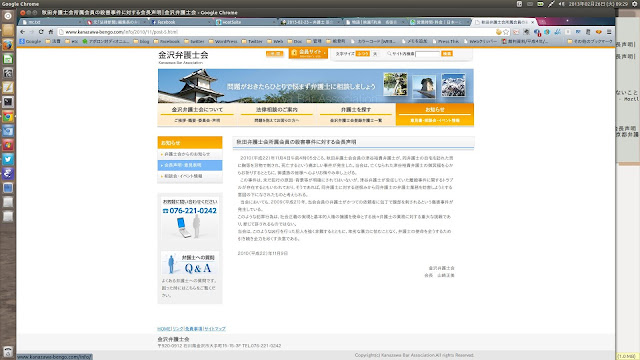
Task: Click the orange site search button
Action: tap(447, 53)
